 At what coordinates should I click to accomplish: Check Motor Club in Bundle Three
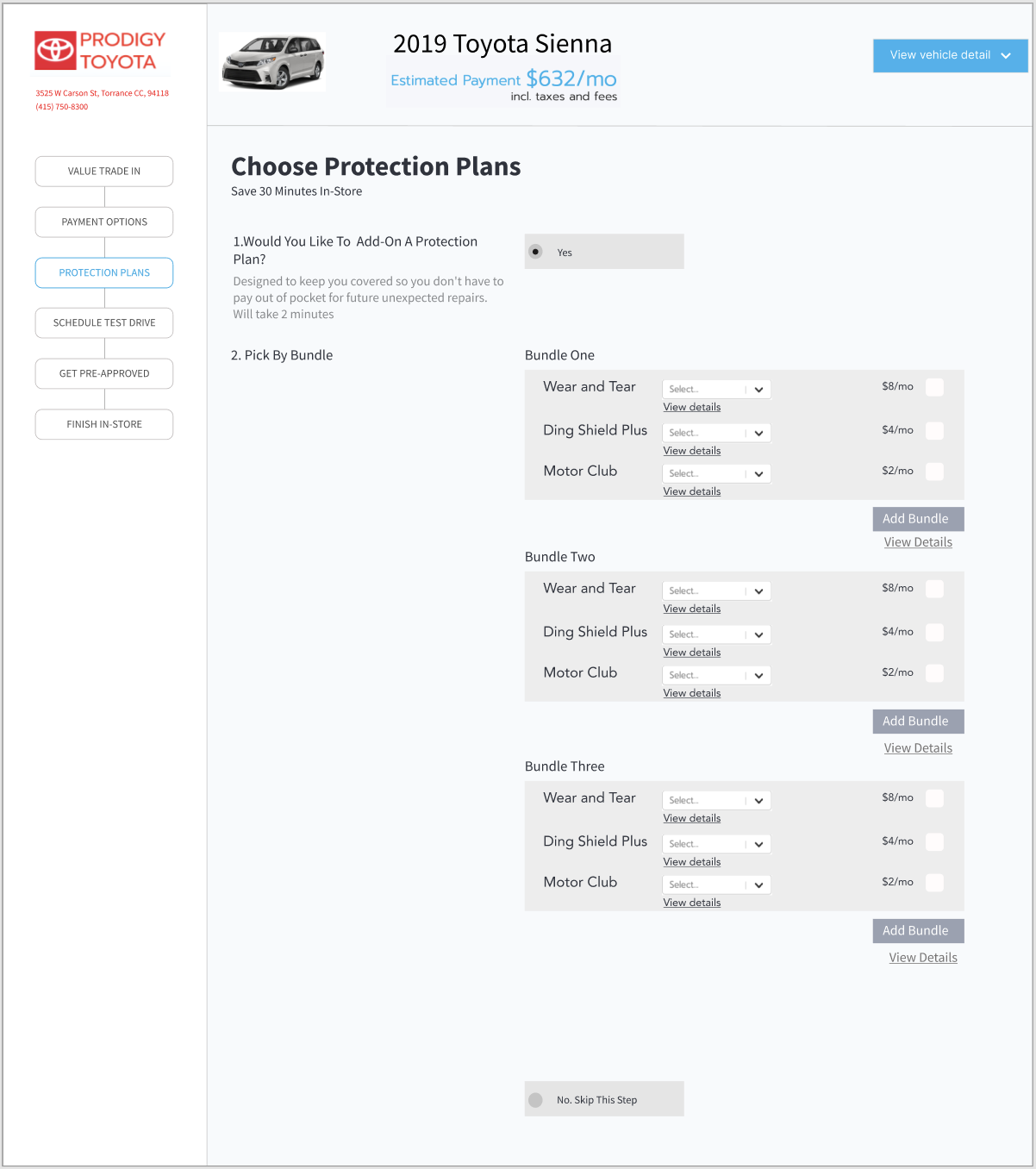(x=934, y=882)
